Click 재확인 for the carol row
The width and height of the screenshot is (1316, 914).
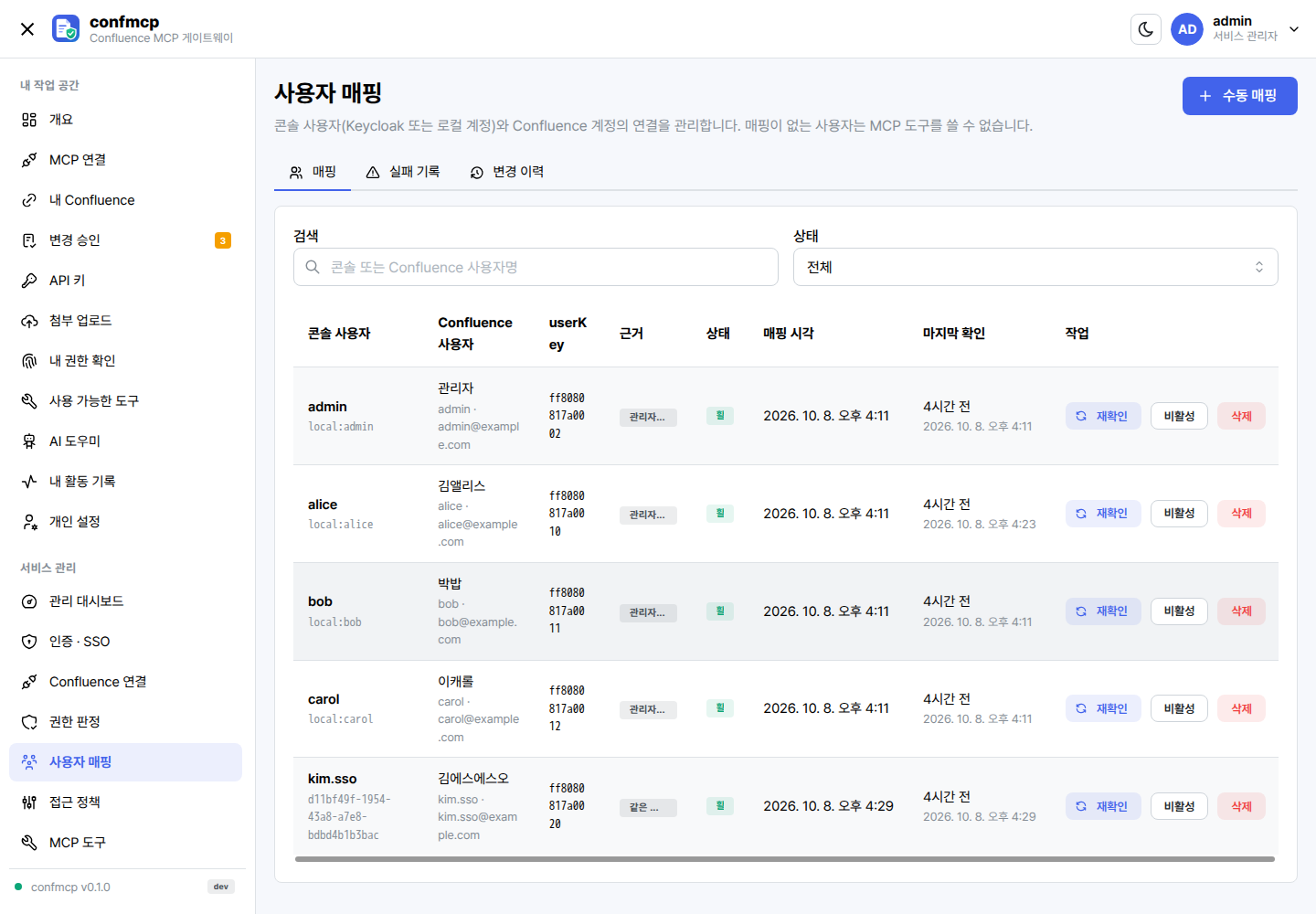[1103, 708]
